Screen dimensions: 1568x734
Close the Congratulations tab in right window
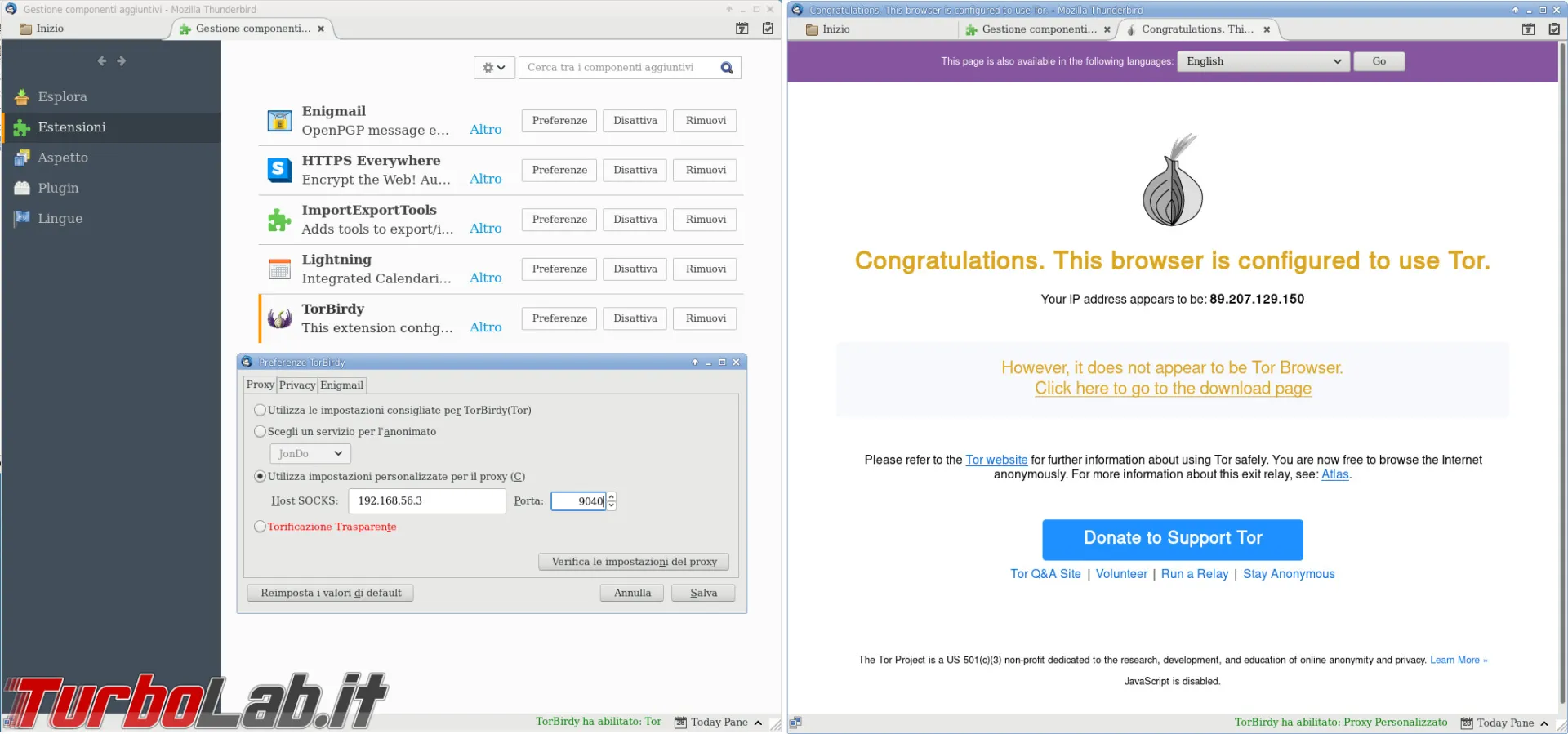point(1267,29)
